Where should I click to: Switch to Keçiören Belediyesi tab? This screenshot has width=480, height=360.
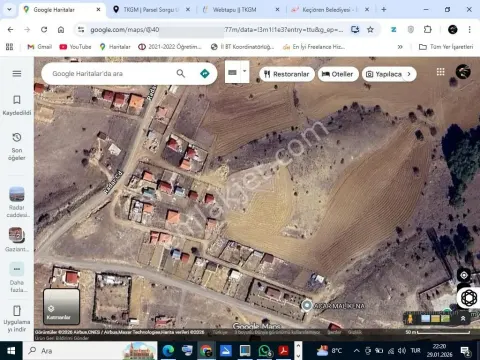tap(330, 10)
